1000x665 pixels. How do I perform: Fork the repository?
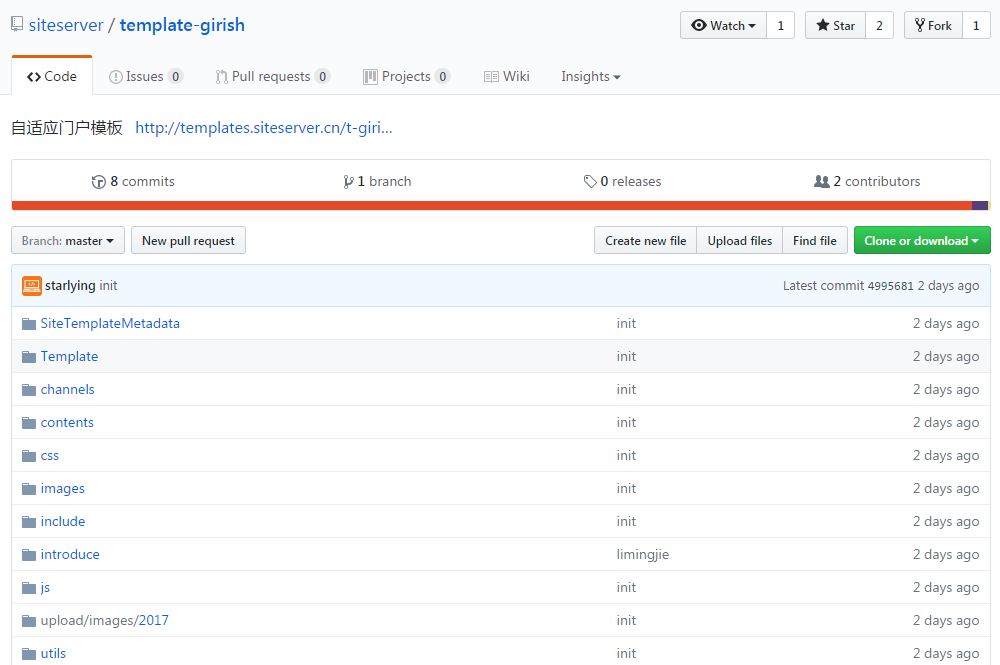932,26
